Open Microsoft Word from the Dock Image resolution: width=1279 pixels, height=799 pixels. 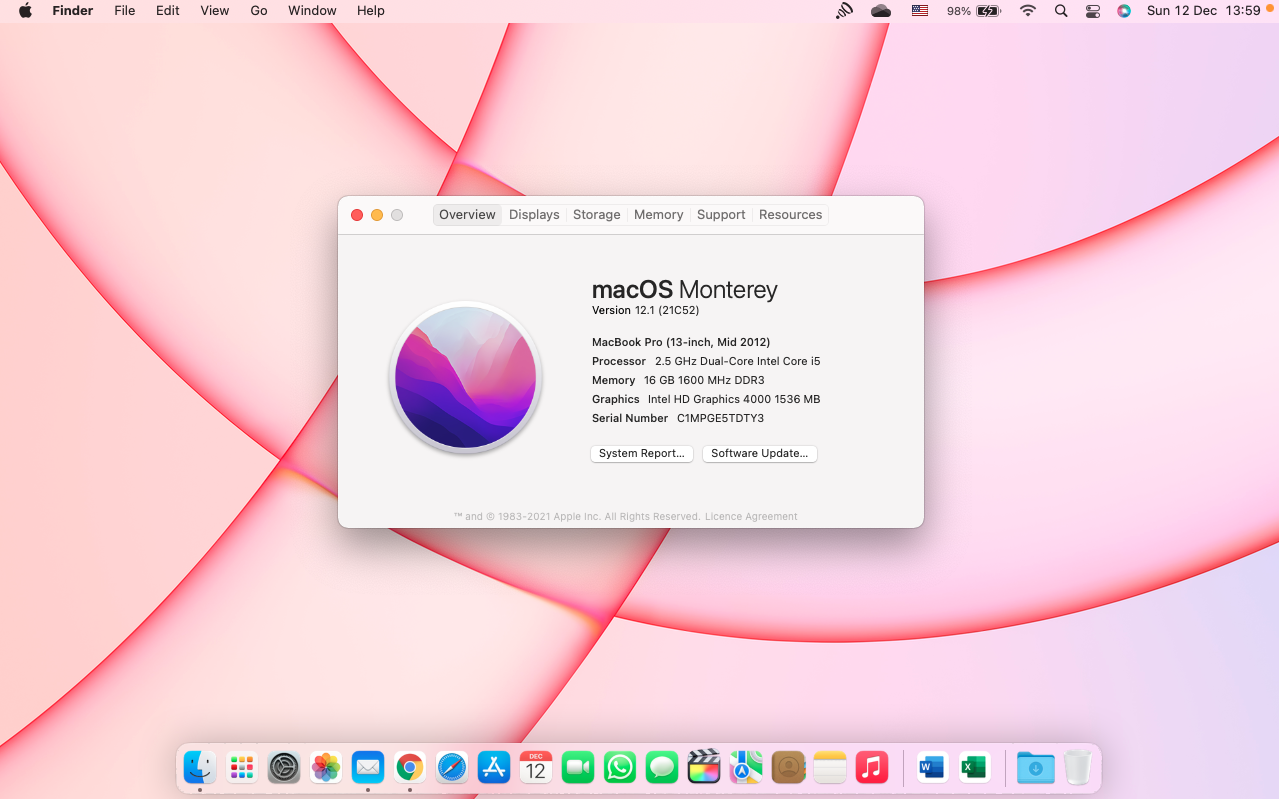point(932,767)
